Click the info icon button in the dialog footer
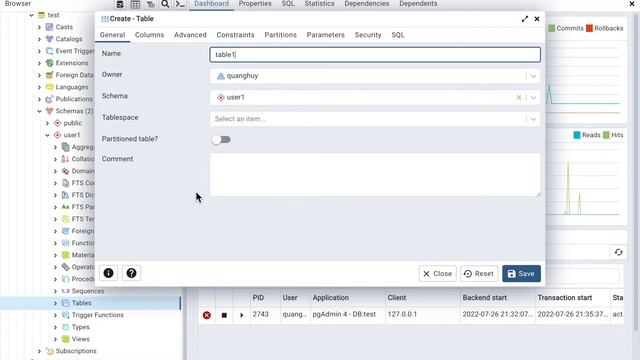 point(108,273)
